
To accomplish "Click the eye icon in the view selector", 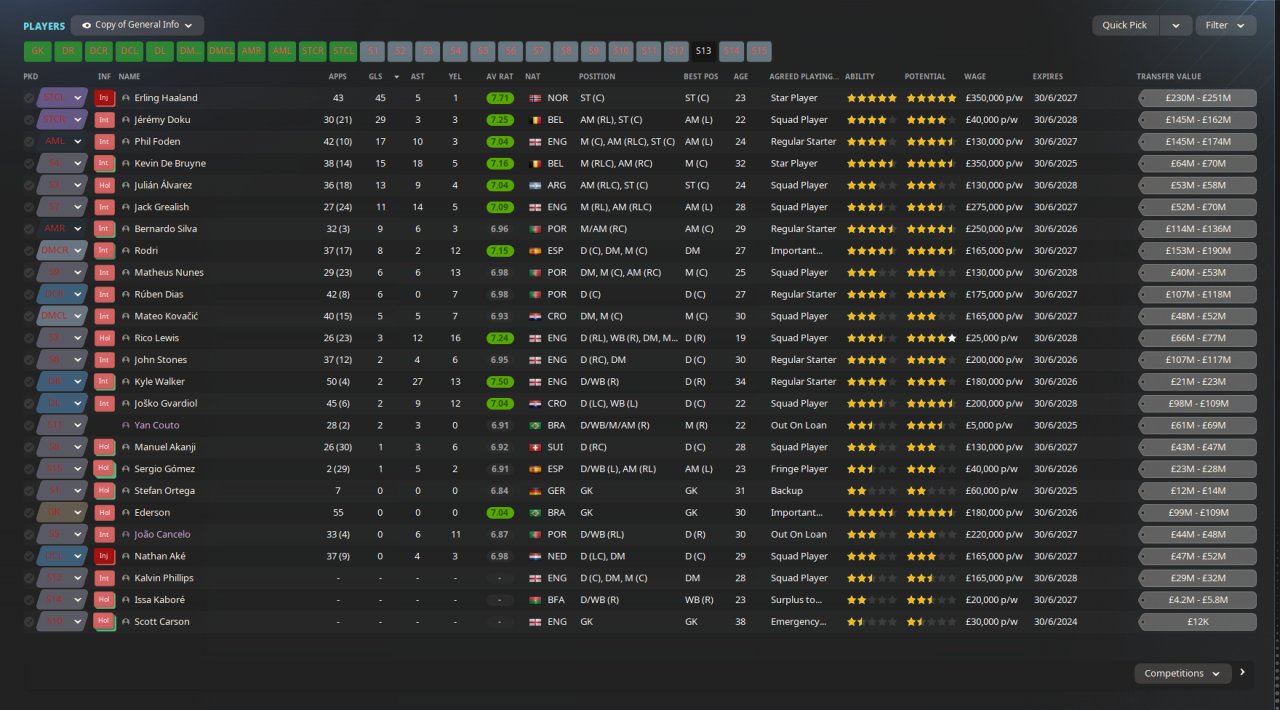I will click(87, 25).
